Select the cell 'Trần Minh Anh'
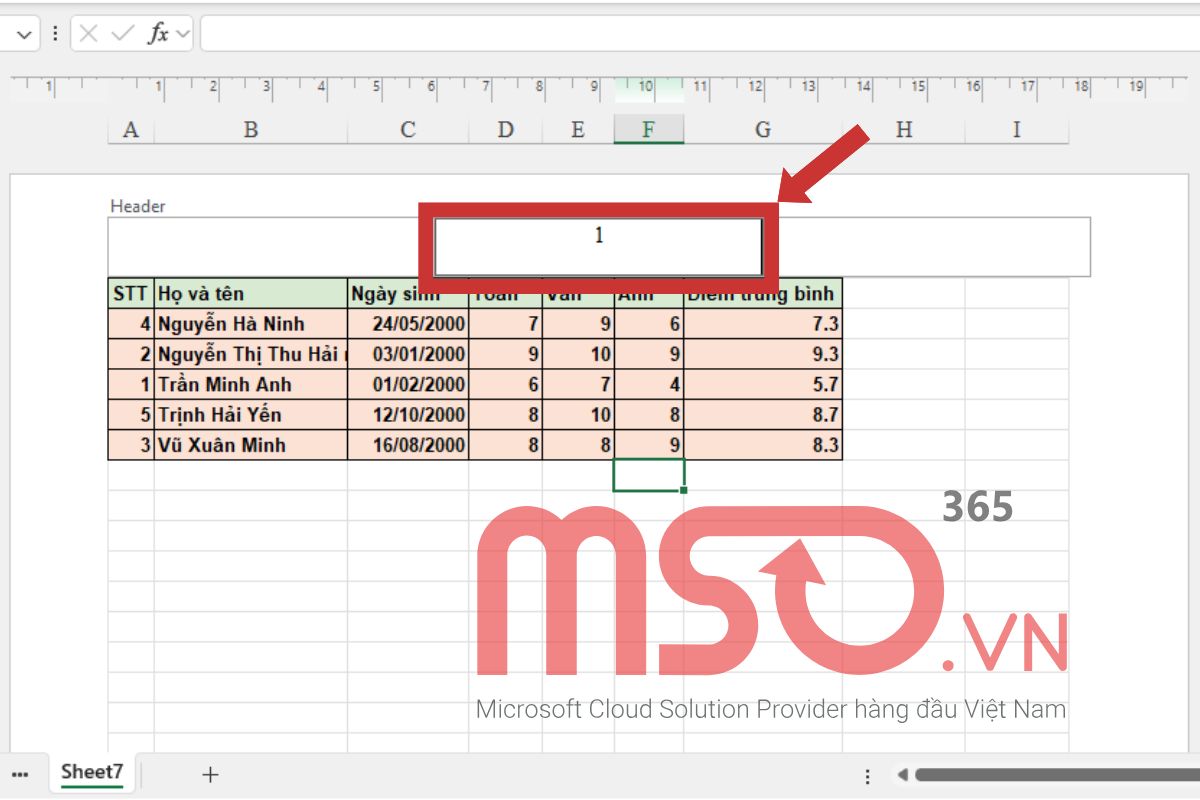1200x800 pixels. [x=251, y=384]
